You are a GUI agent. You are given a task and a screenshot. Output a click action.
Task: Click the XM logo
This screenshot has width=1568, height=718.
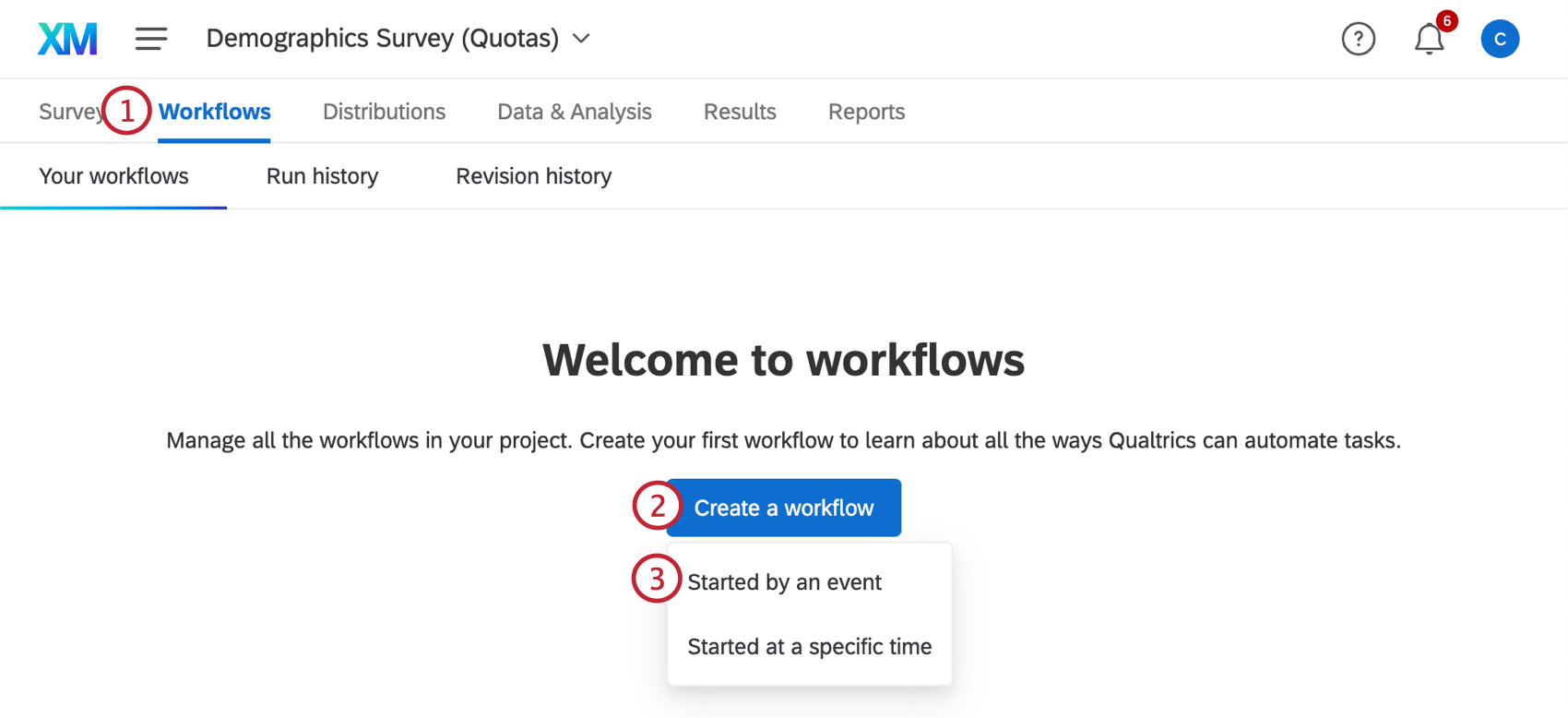[65, 38]
